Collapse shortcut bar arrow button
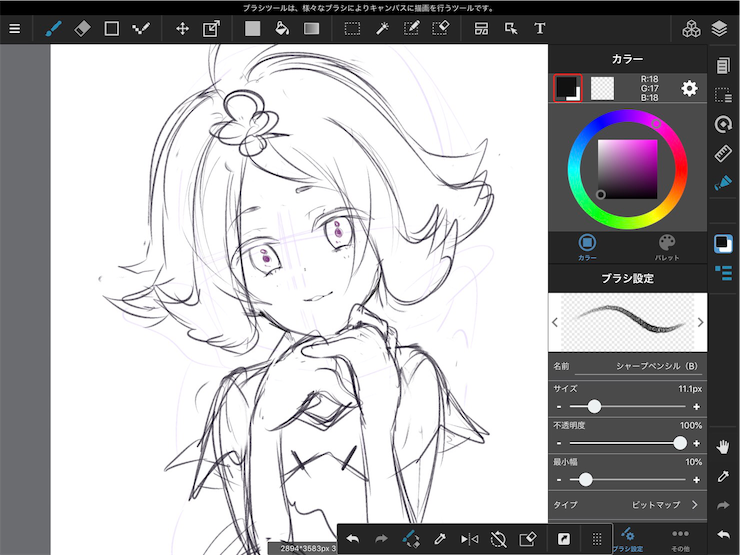Image resolution: width=740 pixels, height=555 pixels. click(x=563, y=538)
